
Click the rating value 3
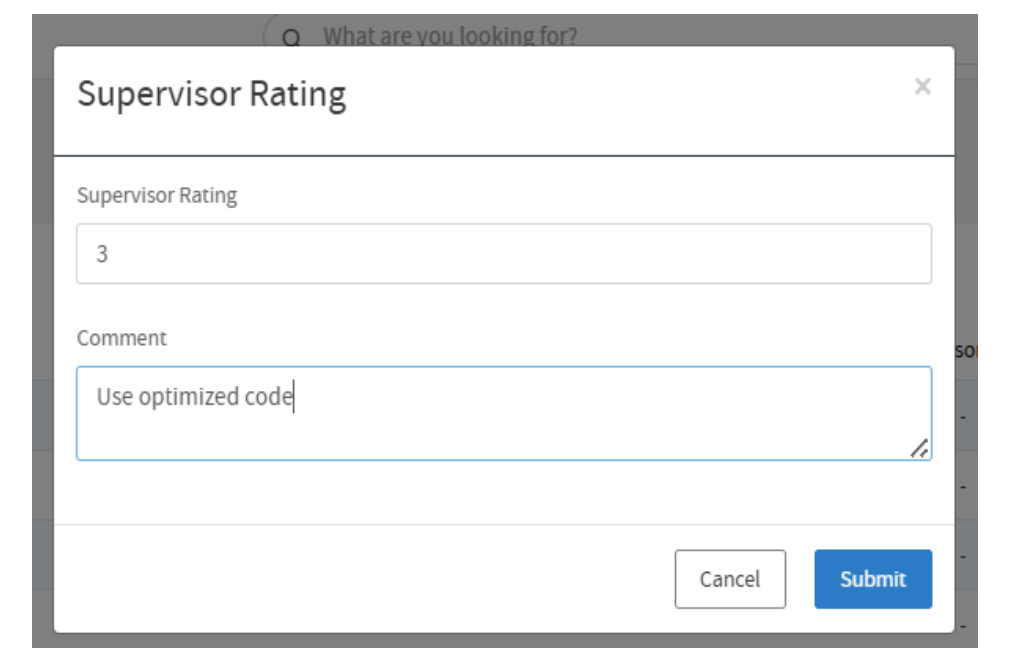[x=102, y=254]
